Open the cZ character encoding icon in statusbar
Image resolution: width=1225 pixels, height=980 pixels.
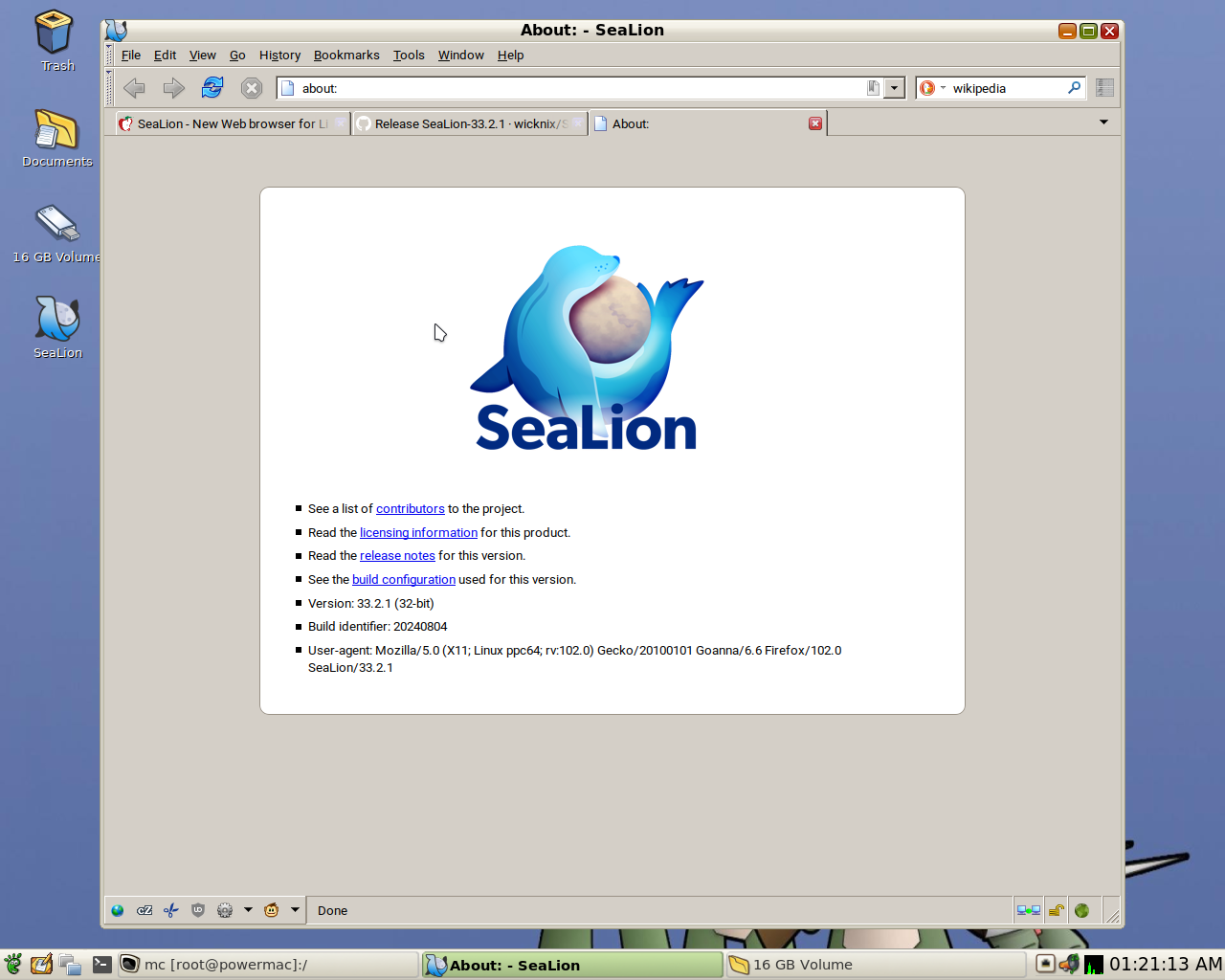point(145,910)
